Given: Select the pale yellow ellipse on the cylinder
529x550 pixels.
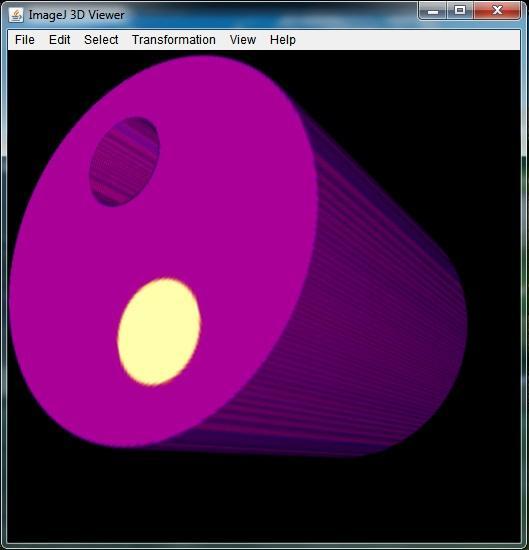Looking at the screenshot, I should (159, 332).
